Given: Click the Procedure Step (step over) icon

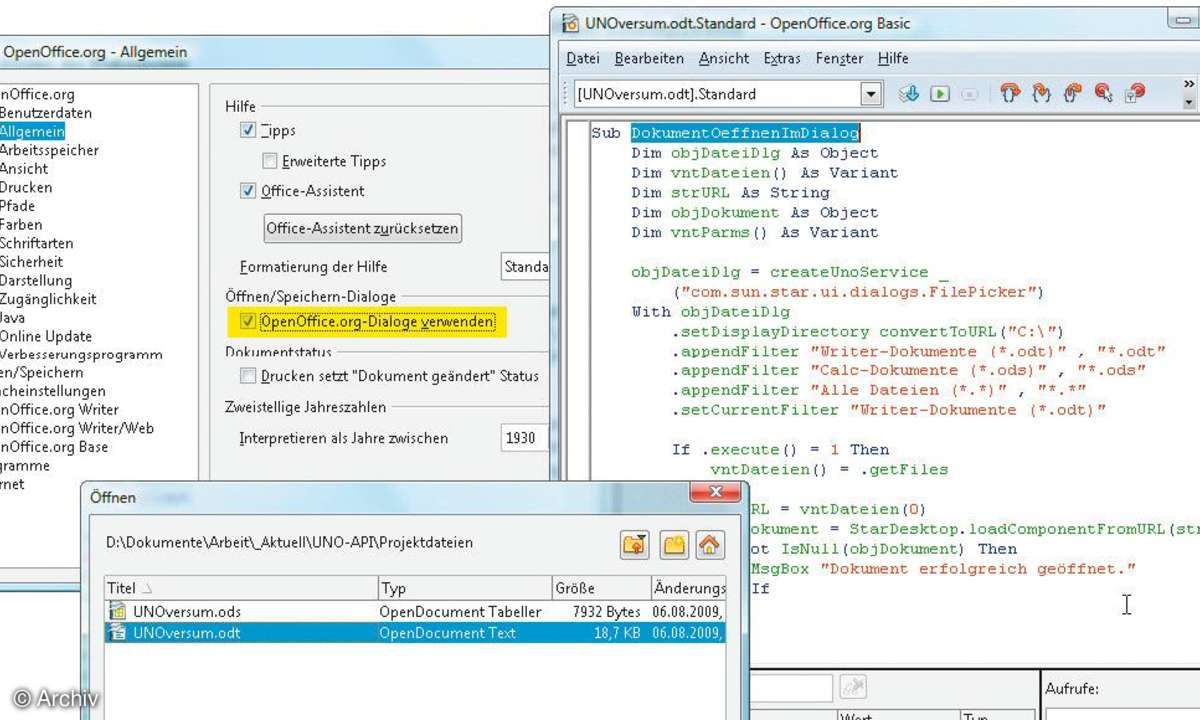Looking at the screenshot, I should pos(1011,94).
